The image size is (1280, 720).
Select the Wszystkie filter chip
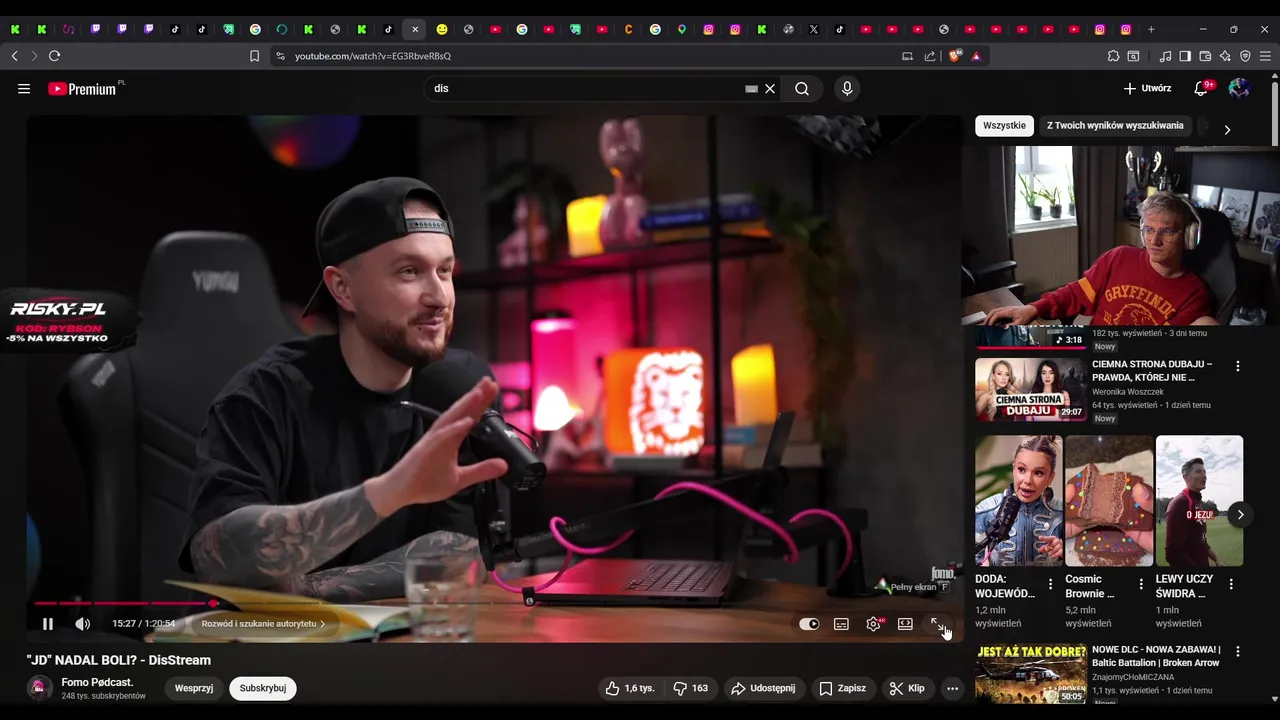1004,126
